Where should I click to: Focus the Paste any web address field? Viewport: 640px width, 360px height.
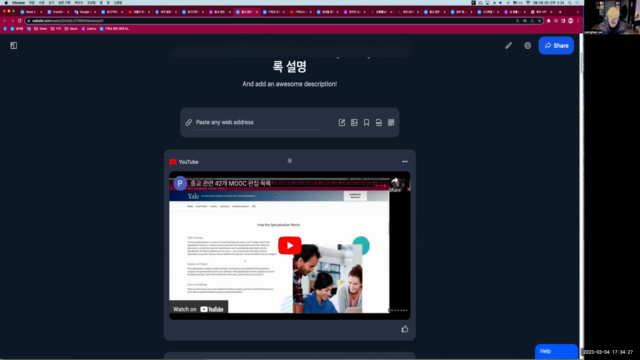(257, 122)
